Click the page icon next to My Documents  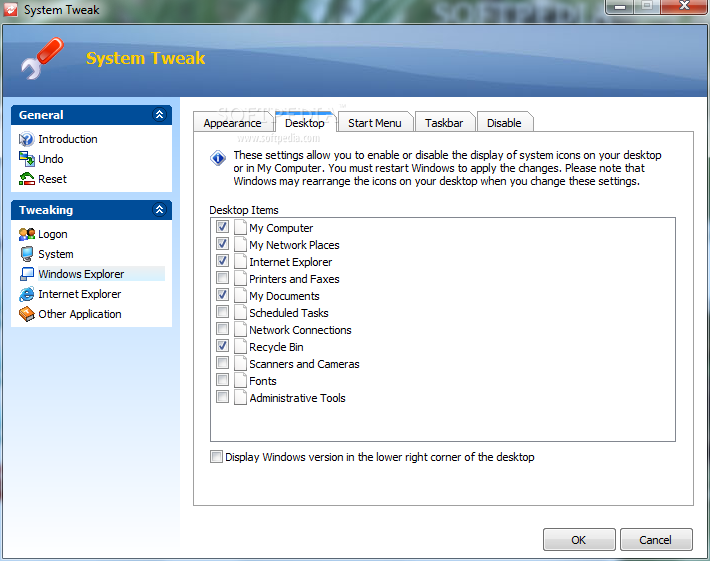pyautogui.click(x=240, y=296)
